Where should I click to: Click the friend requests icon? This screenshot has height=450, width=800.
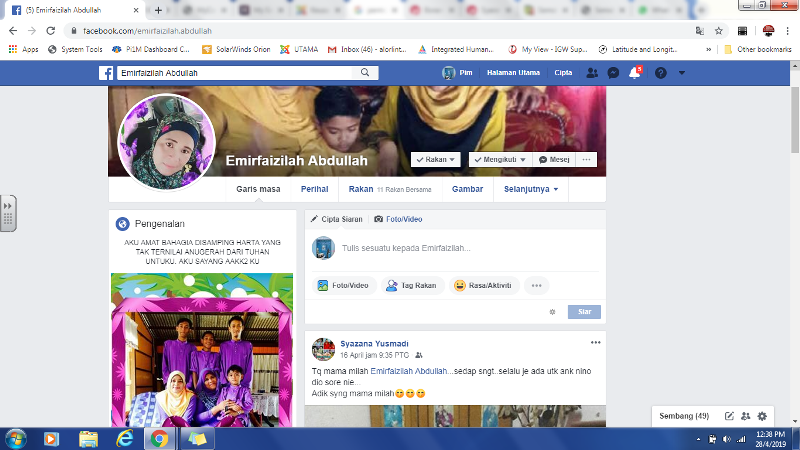point(592,73)
